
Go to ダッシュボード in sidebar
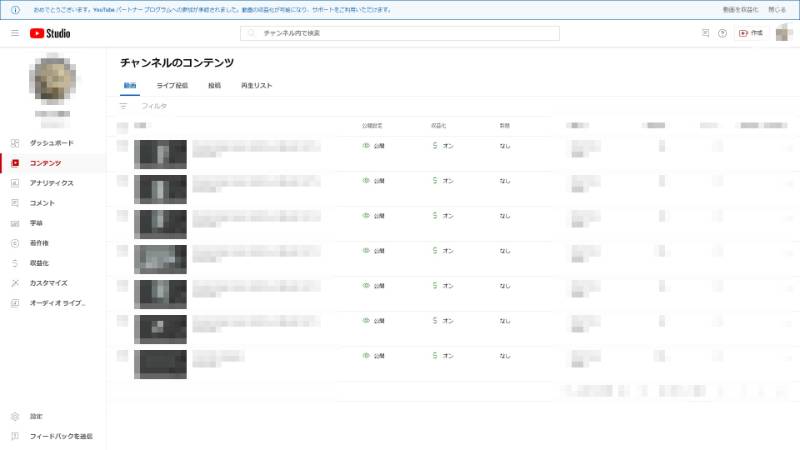(x=53, y=143)
